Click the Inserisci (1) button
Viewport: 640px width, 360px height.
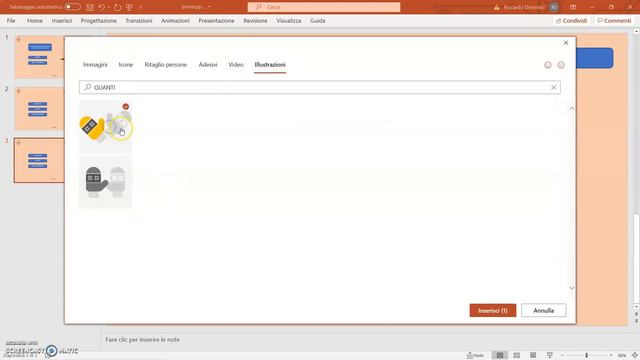point(493,311)
